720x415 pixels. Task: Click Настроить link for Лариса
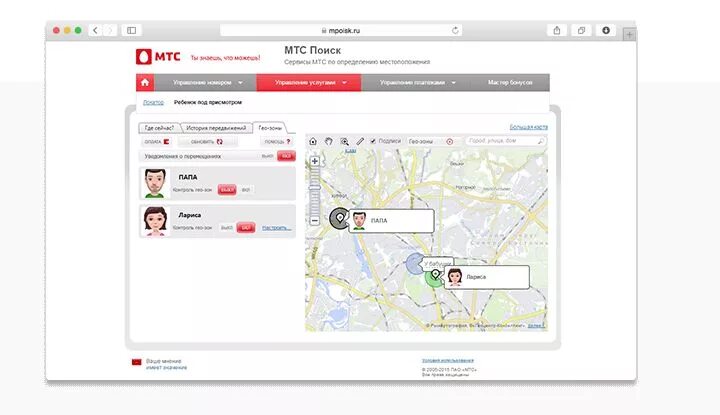(x=277, y=228)
